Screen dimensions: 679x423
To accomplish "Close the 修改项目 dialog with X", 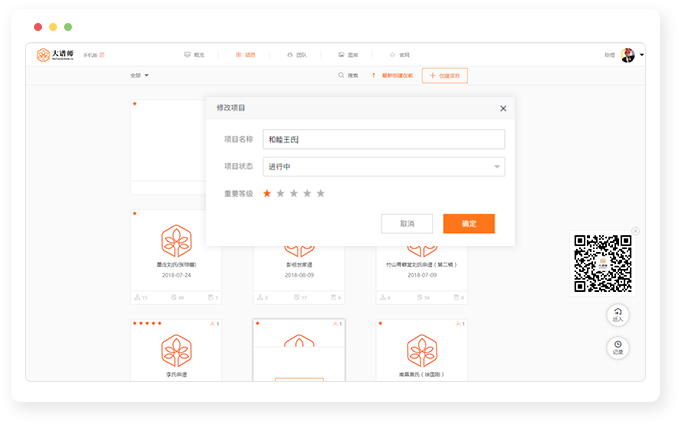I will point(503,108).
